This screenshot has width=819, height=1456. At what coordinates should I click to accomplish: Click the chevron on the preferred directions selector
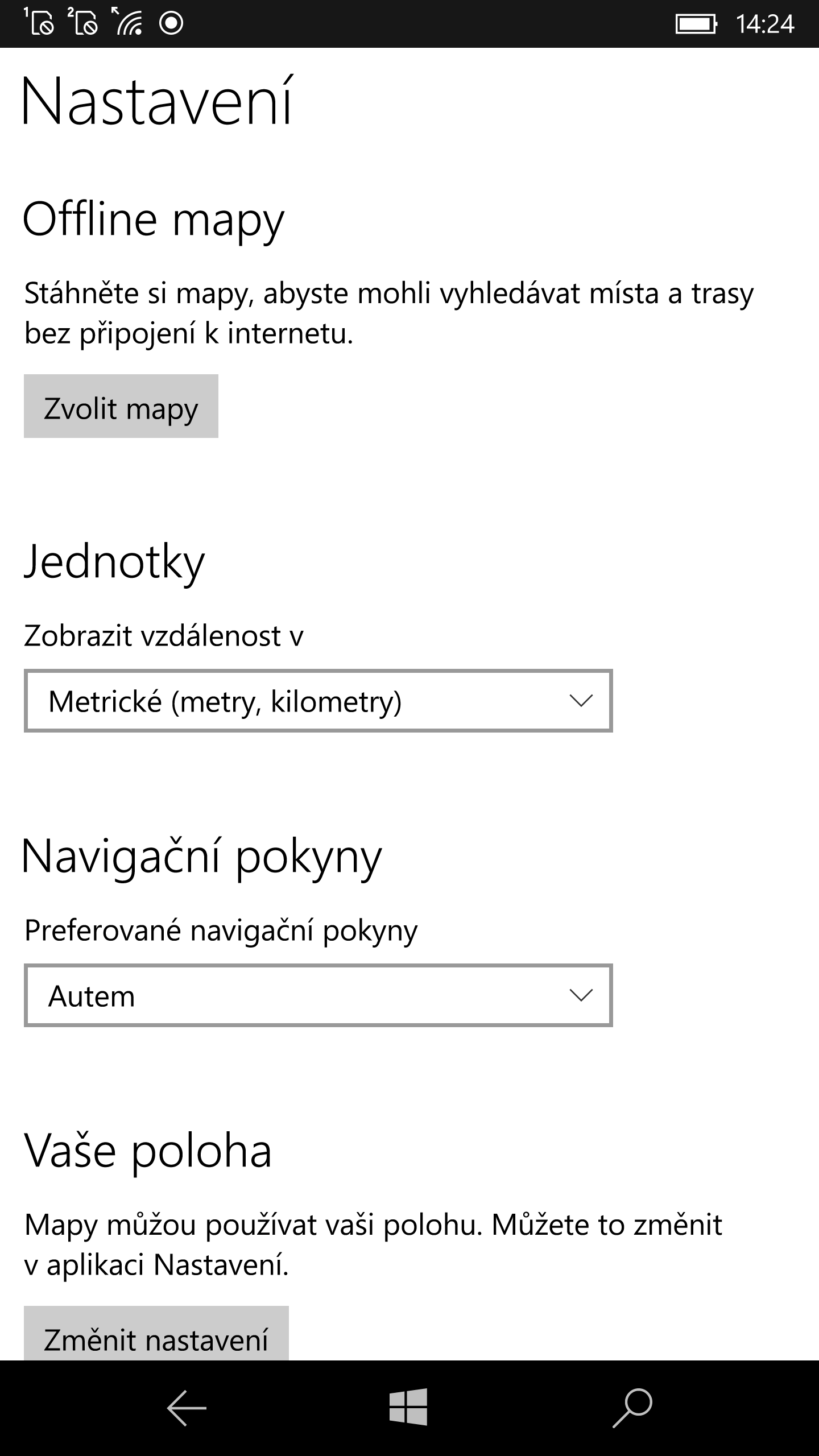click(x=581, y=996)
